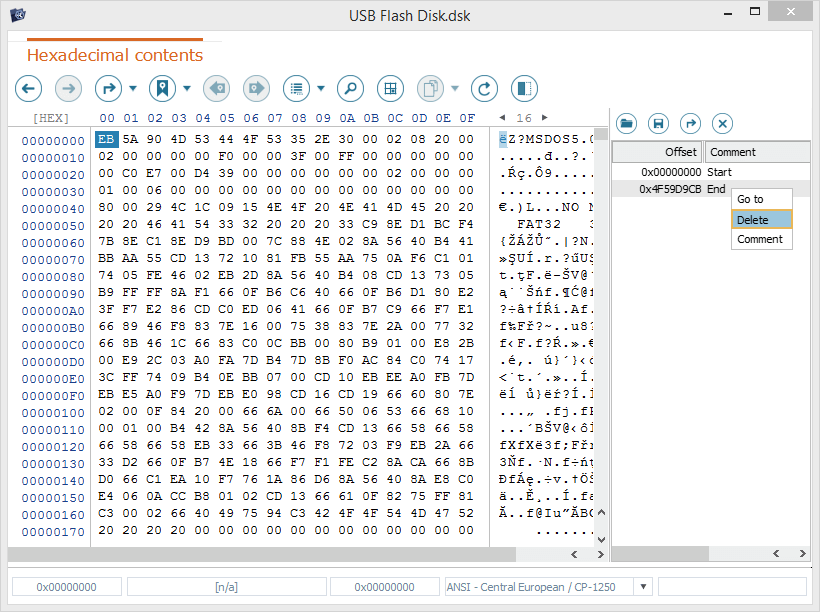Screen dimensions: 820x612
Task: Click the Offset column header
Action: [x=658, y=152]
